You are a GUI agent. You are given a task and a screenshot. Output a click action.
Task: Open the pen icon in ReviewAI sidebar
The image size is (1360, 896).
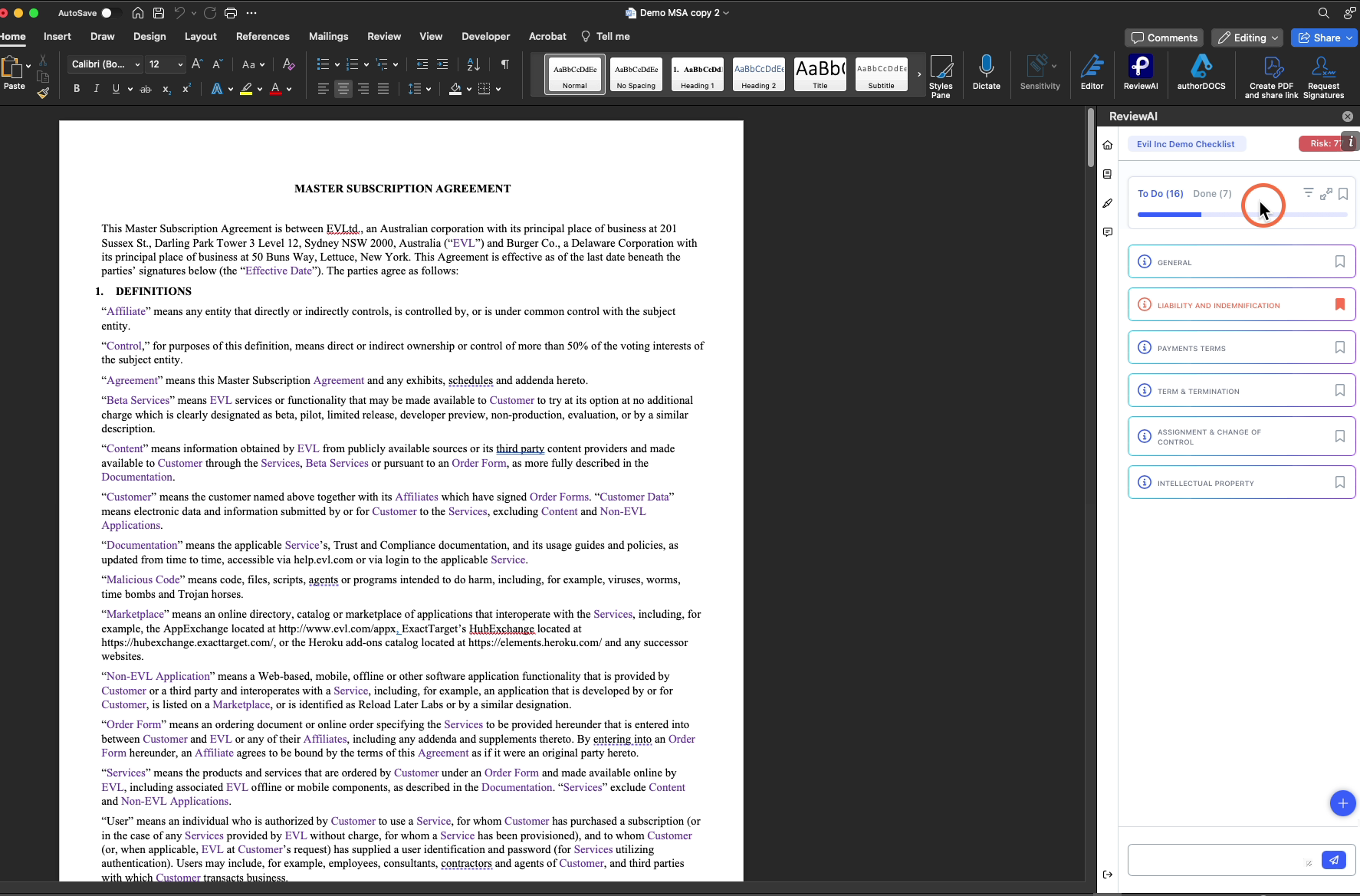coord(1107,203)
